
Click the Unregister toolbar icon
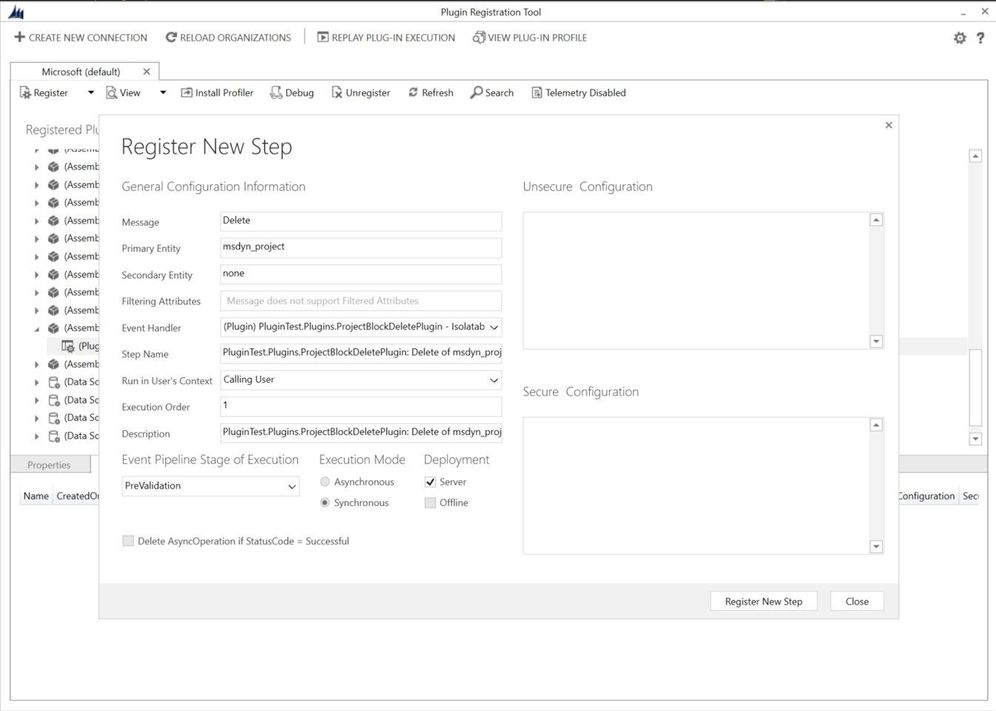click(337, 93)
